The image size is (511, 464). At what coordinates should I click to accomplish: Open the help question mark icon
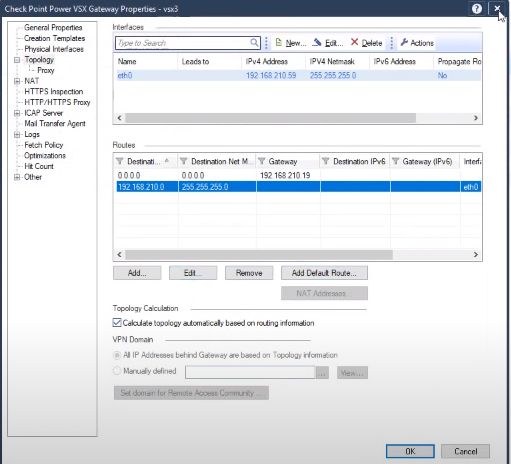click(x=477, y=8)
